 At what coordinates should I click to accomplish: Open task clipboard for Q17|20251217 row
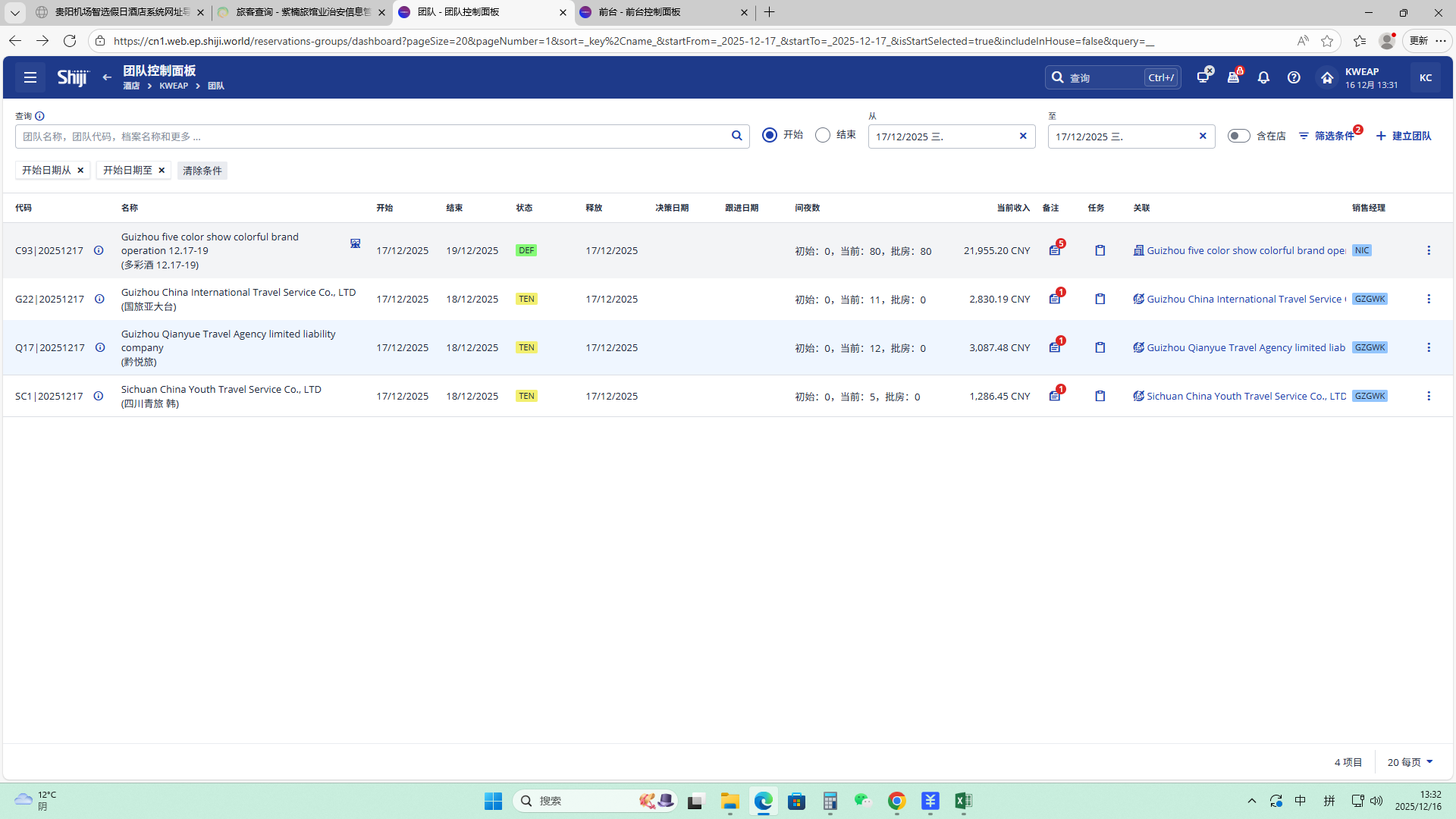[x=1100, y=347]
